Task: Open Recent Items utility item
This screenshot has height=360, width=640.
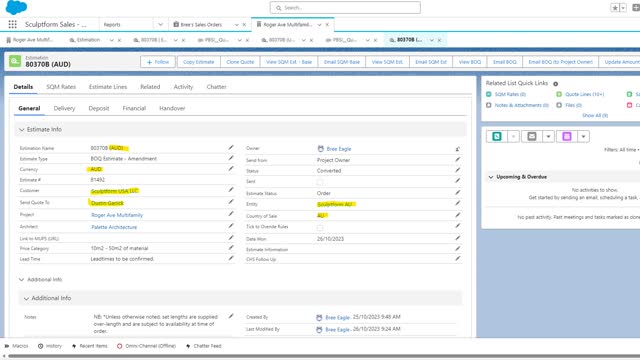Action: [x=89, y=346]
